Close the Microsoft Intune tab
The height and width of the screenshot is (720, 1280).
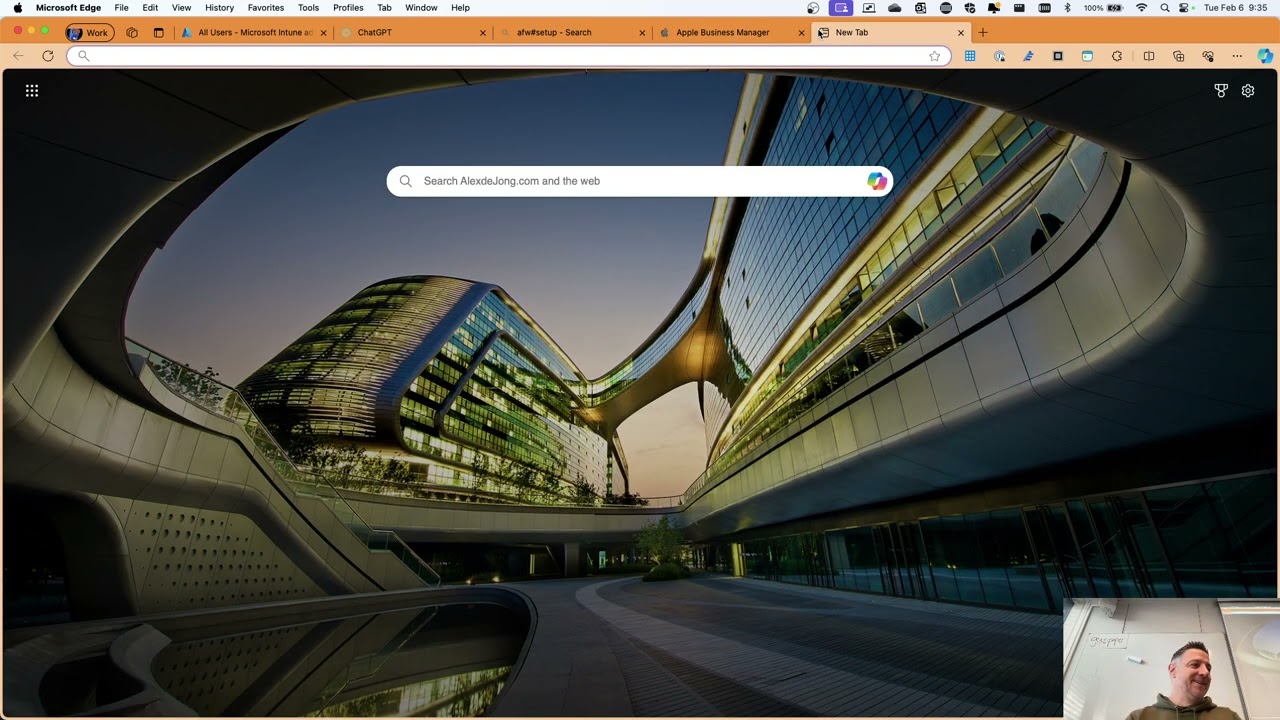click(323, 32)
